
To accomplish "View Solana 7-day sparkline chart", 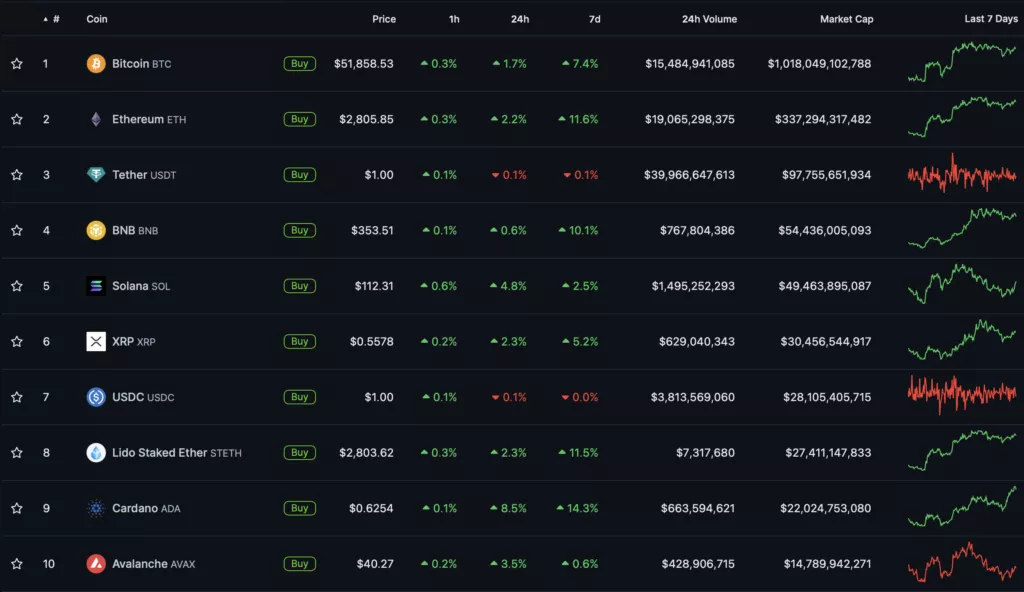I will coord(962,284).
